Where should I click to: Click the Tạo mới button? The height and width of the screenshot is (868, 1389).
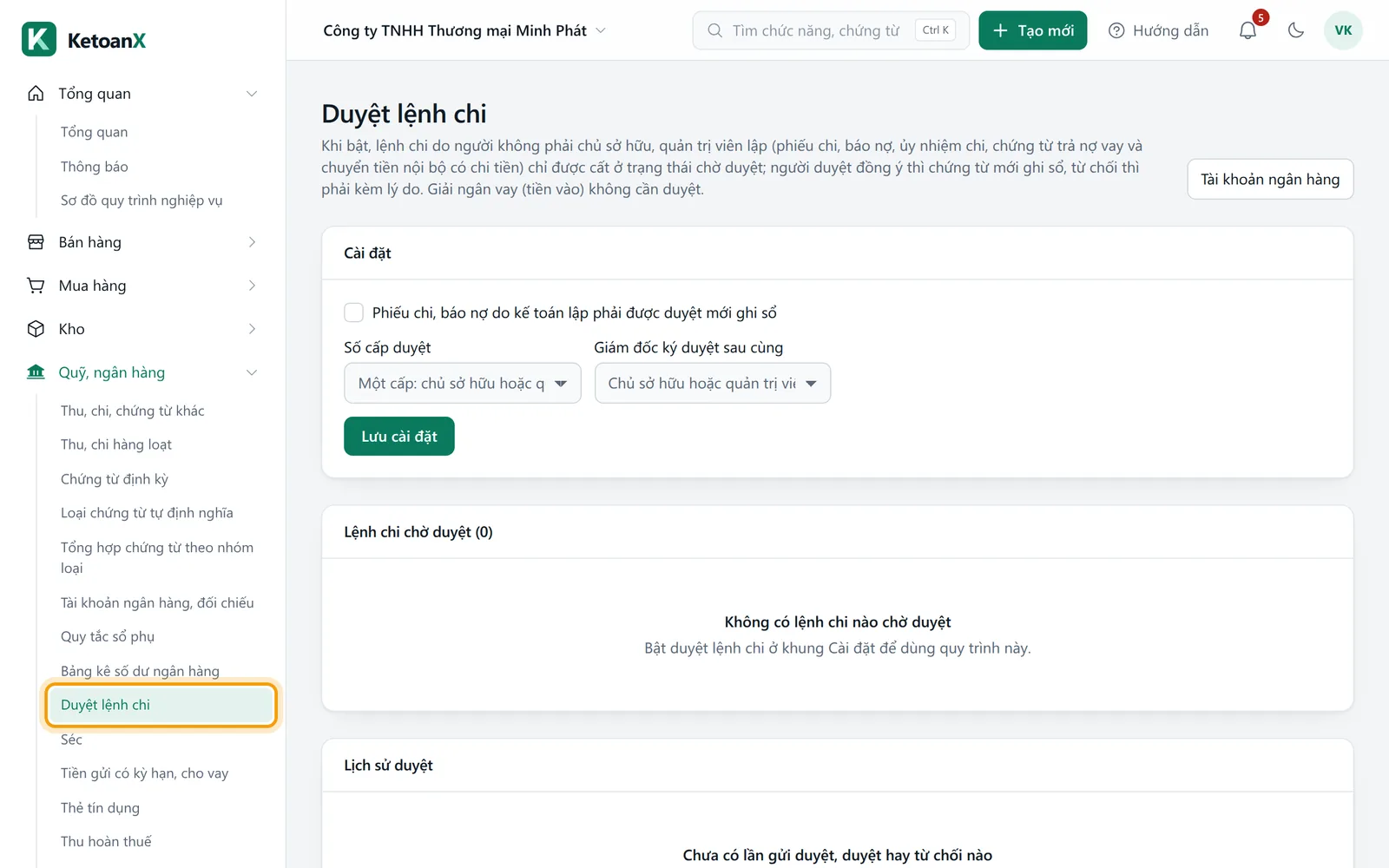(1033, 30)
